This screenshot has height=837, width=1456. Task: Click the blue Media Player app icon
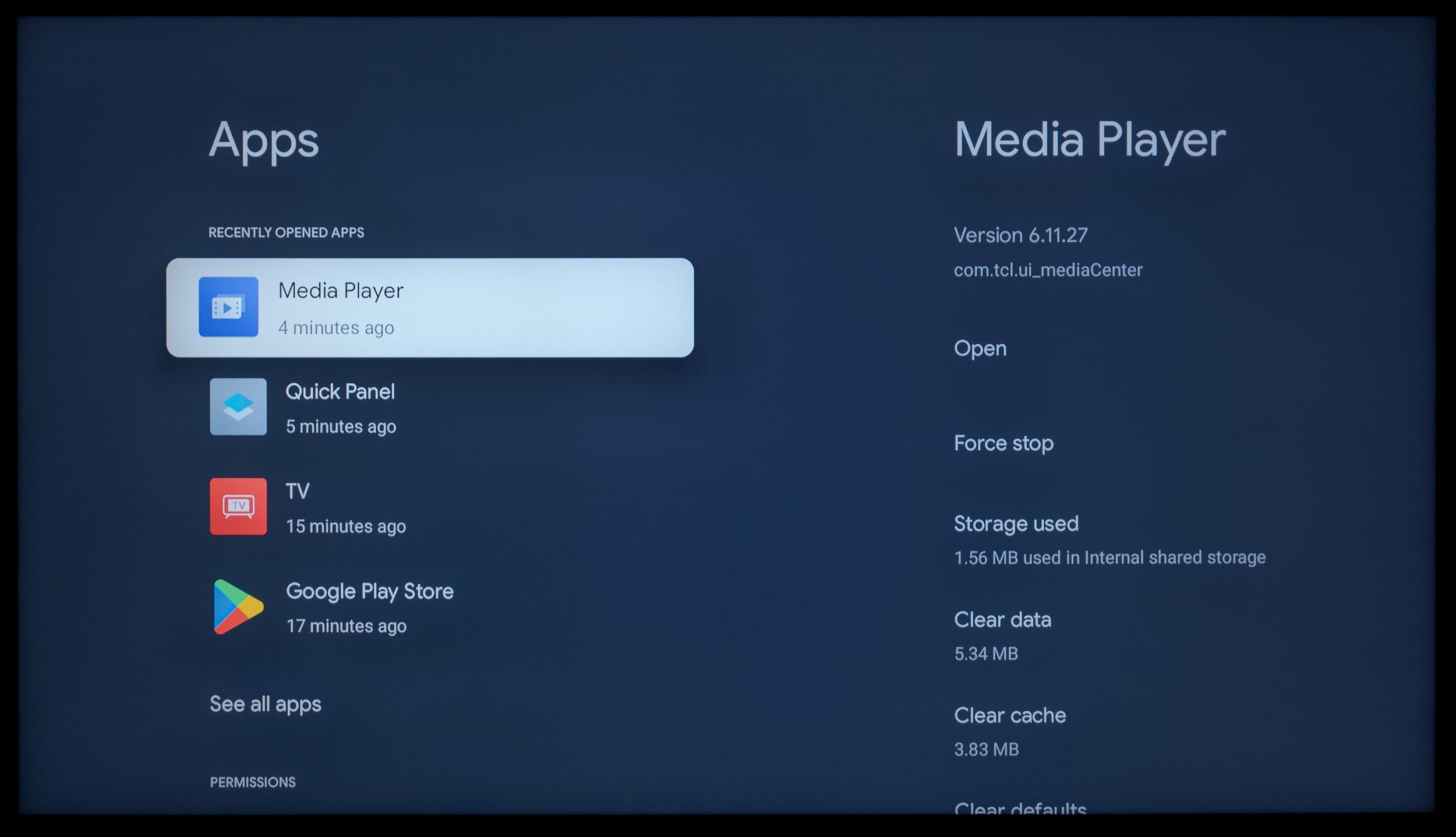tap(228, 306)
